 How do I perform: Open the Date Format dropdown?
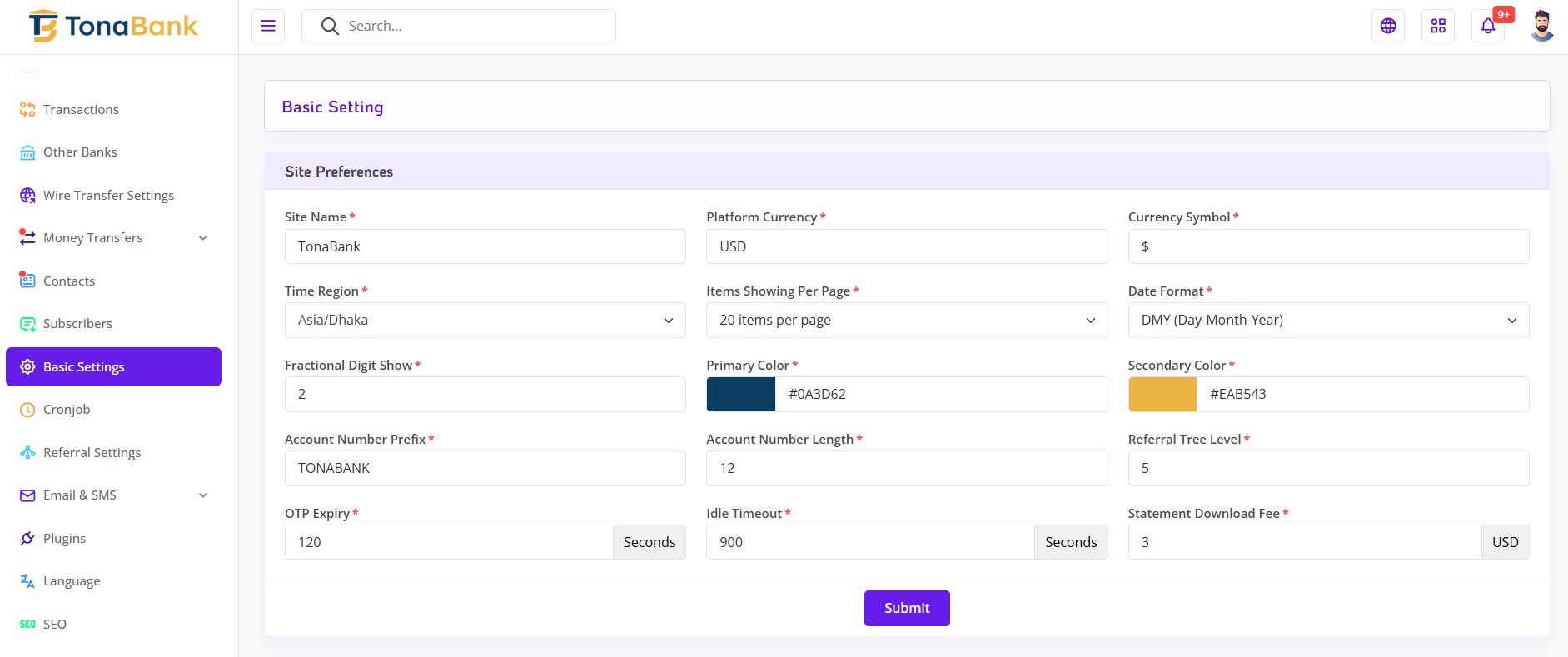coord(1327,321)
